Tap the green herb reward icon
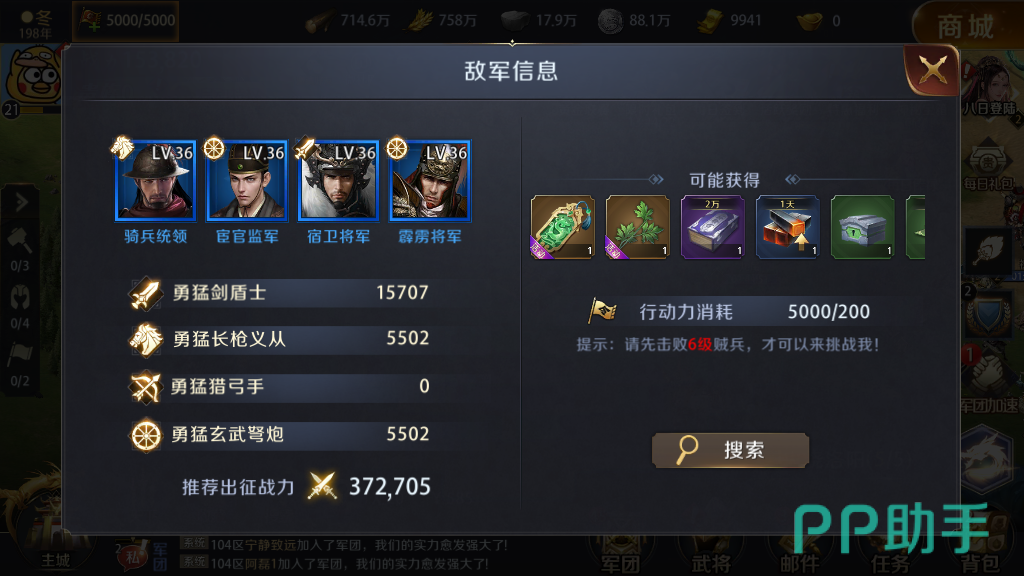This screenshot has width=1024, height=576. coord(637,227)
